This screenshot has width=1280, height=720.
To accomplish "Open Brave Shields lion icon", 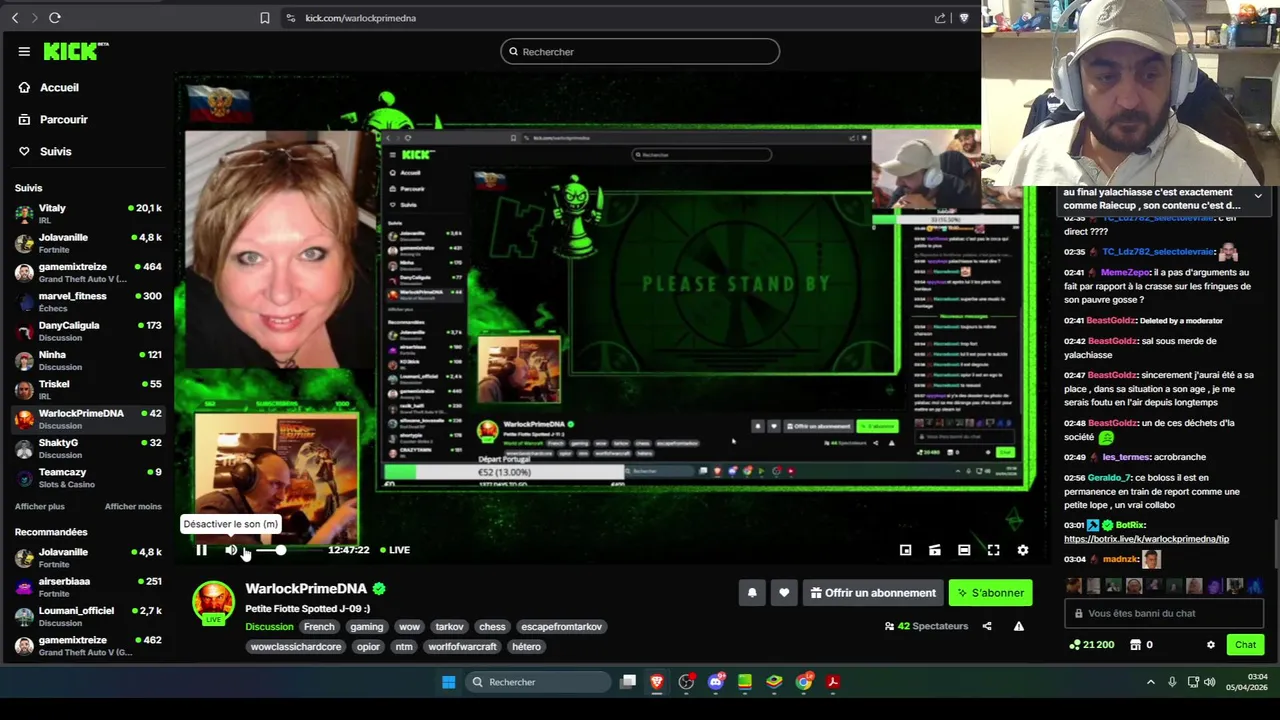I will coord(965,18).
